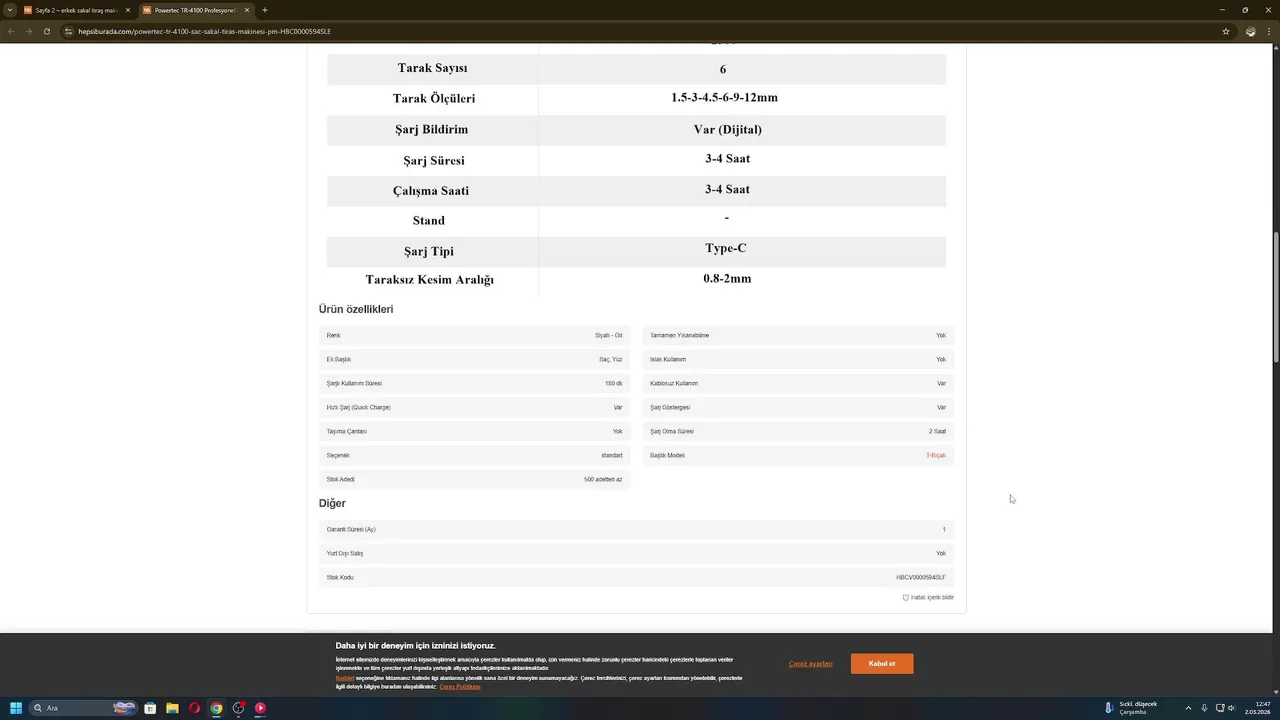Click the 'Kablosuz Kullanım' row

798,383
